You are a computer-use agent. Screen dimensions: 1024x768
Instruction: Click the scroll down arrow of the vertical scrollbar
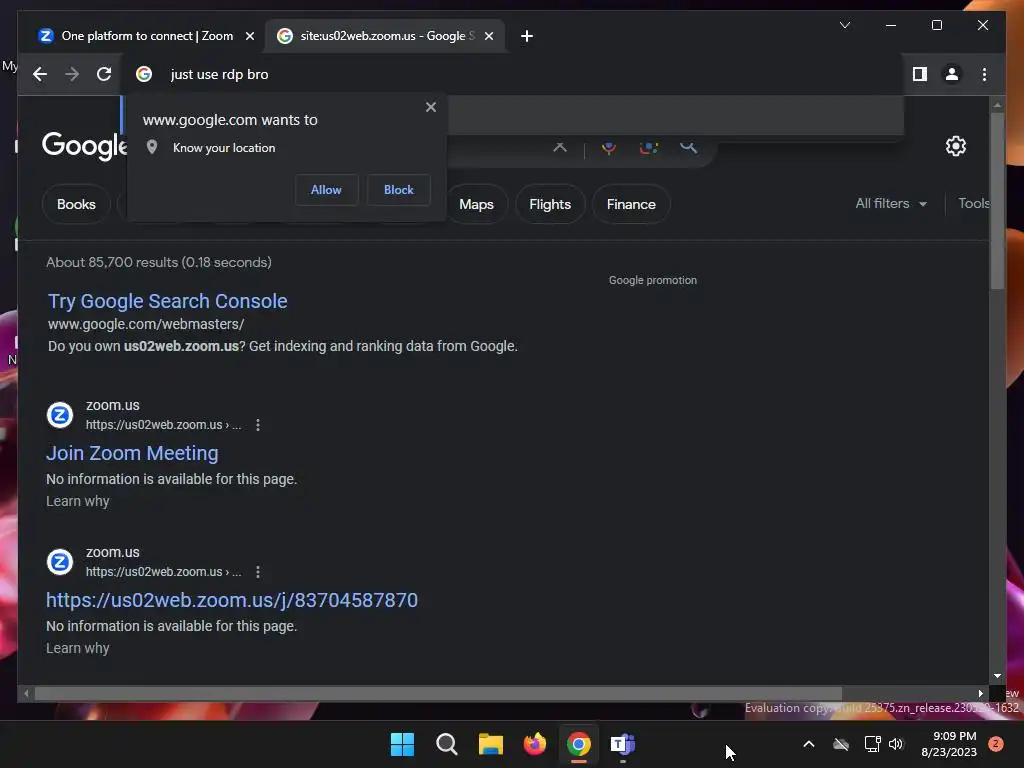[997, 676]
